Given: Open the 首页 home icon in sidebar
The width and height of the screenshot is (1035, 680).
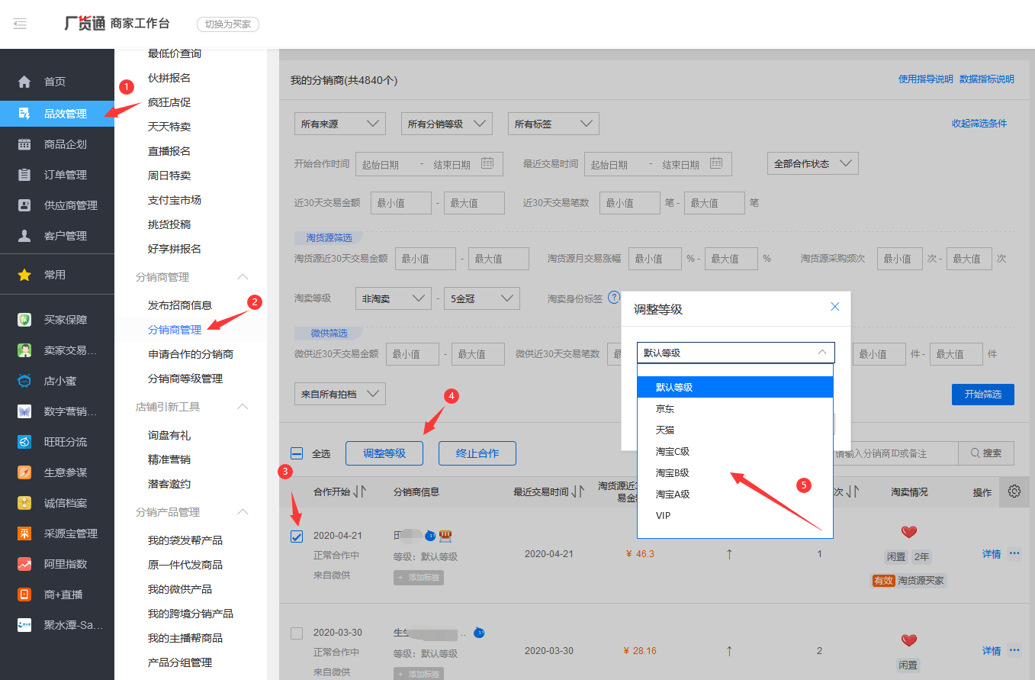Looking at the screenshot, I should pyautogui.click(x=24, y=82).
